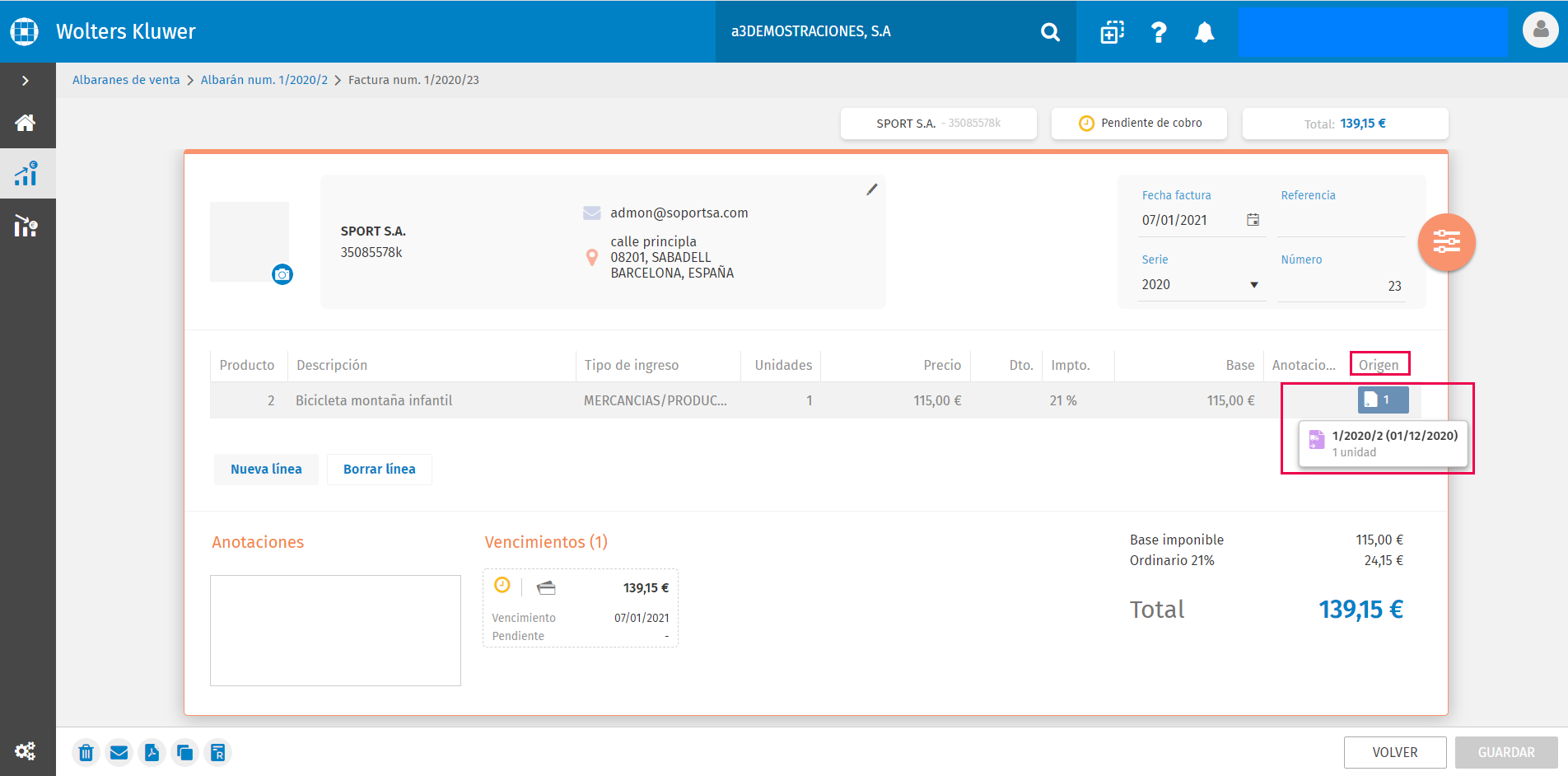Click the Producto column header
The width and height of the screenshot is (1568, 776).
247,365
